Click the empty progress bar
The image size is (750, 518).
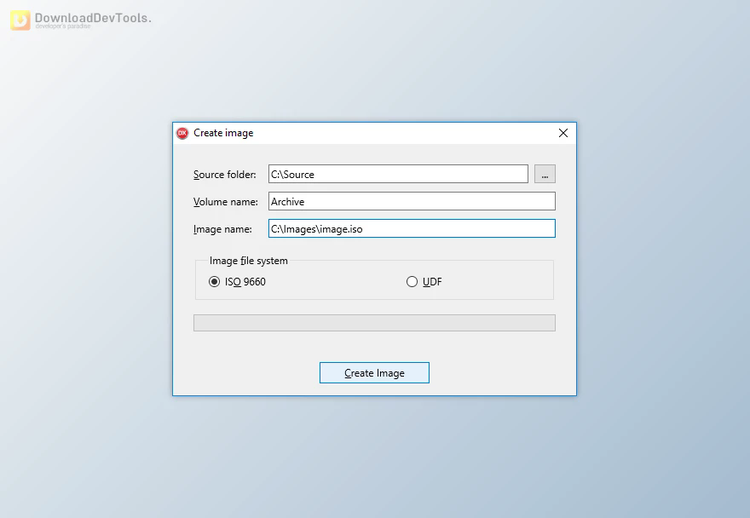click(375, 323)
